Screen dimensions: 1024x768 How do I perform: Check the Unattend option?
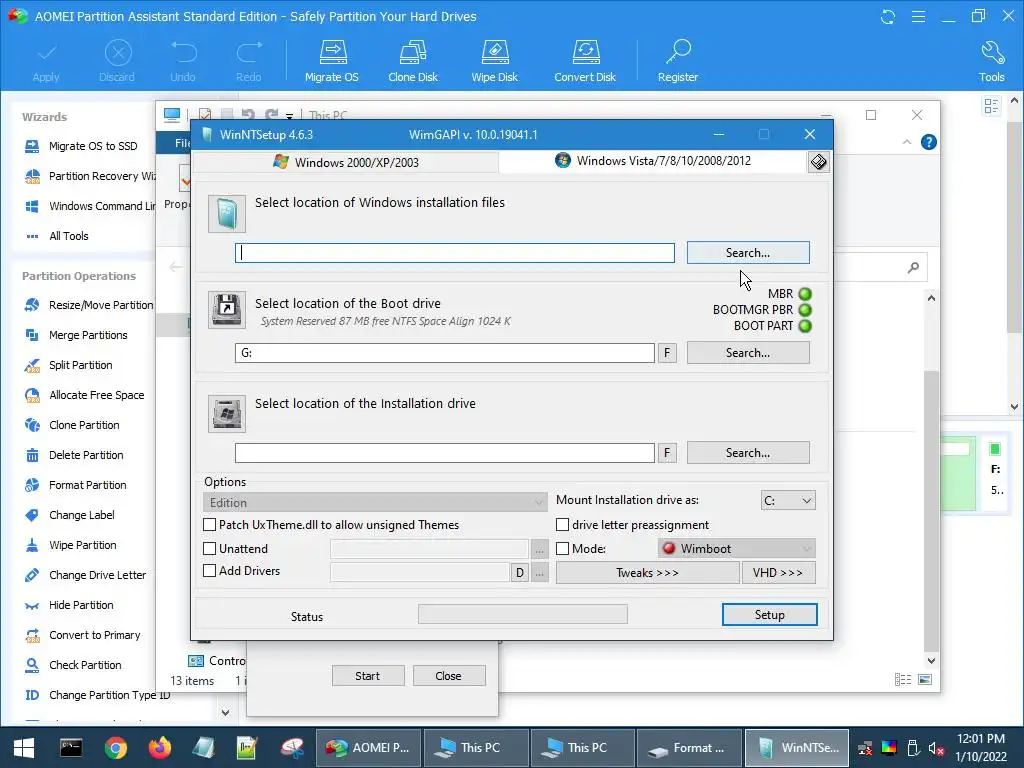(x=210, y=549)
